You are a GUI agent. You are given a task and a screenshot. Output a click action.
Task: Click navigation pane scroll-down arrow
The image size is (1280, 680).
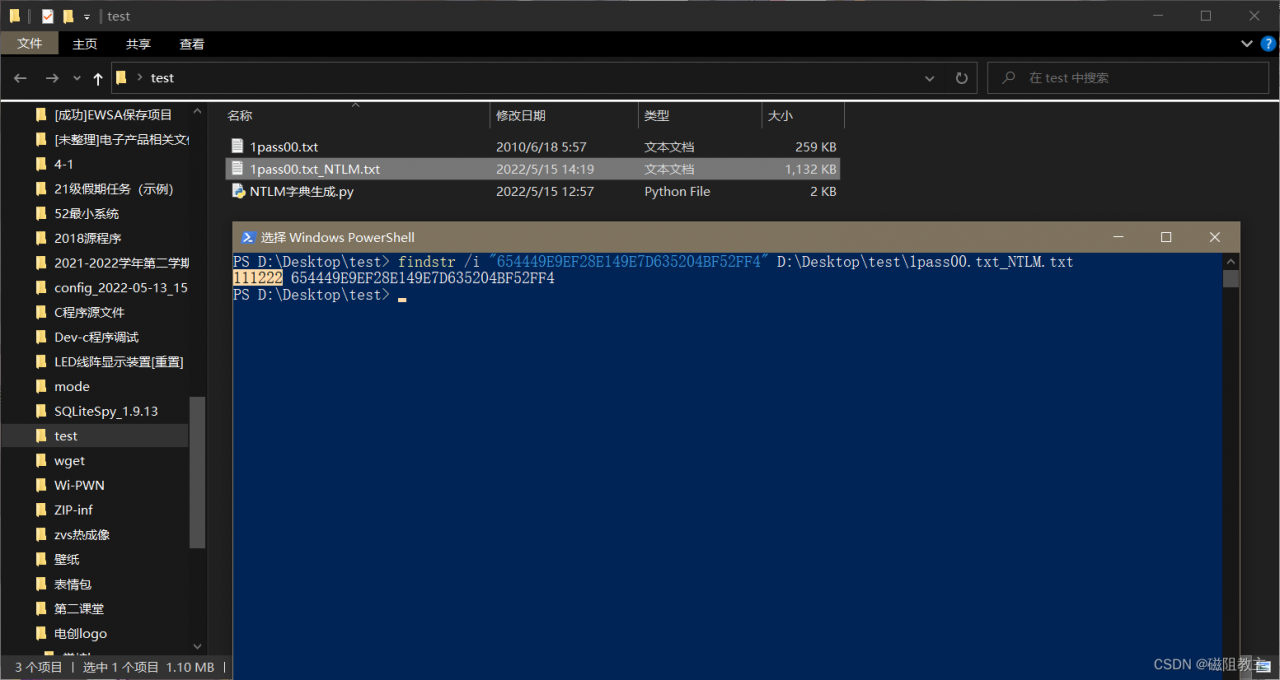tap(197, 646)
